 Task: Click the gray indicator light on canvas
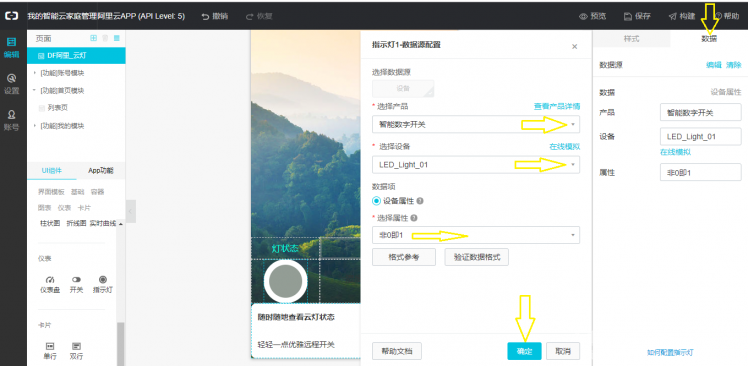coord(285,282)
